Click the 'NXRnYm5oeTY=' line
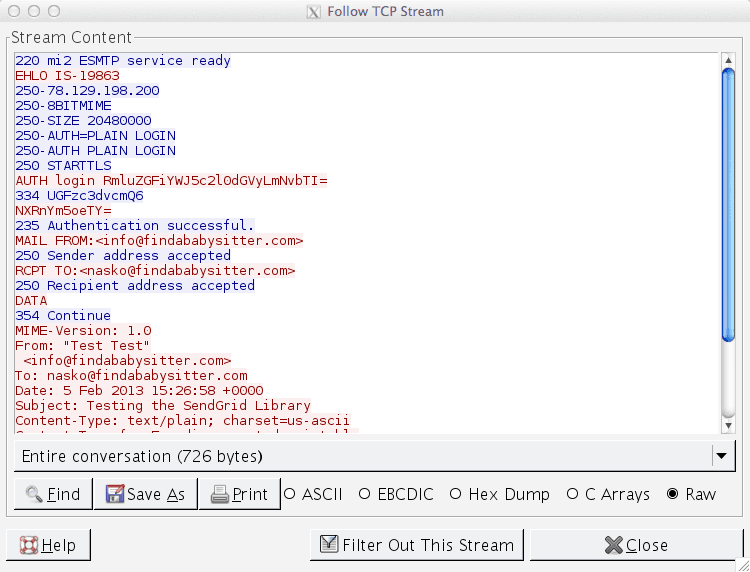This screenshot has width=750, height=572. pos(63,210)
